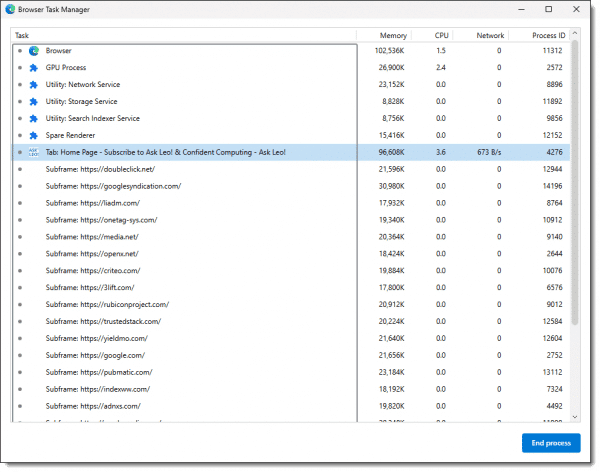Select the doubleclick.net subframe row
The height and width of the screenshot is (472, 600).
(291, 169)
